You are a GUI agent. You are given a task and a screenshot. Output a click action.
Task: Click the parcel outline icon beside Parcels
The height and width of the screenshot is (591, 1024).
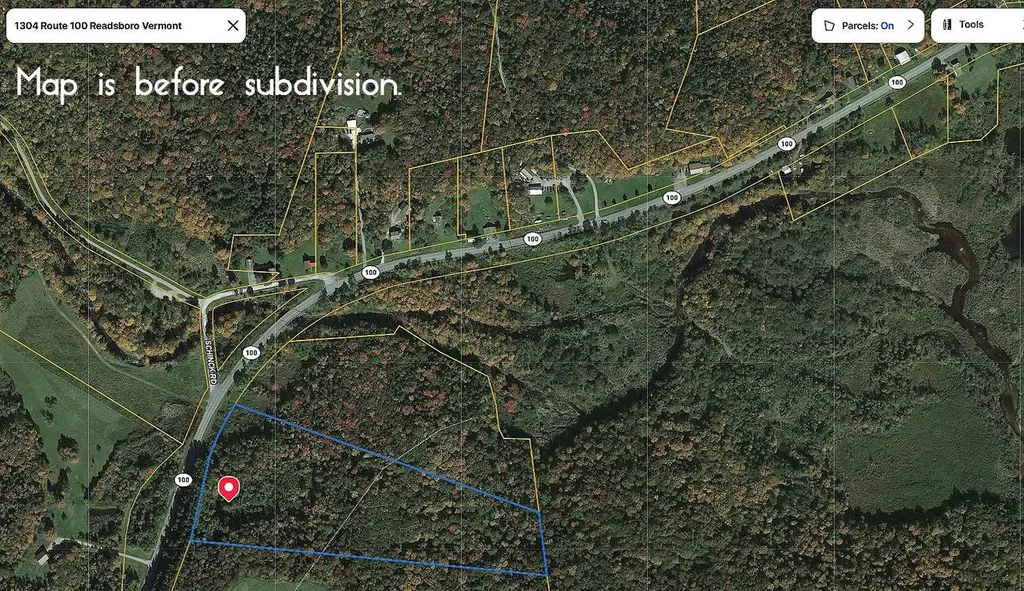(x=829, y=26)
